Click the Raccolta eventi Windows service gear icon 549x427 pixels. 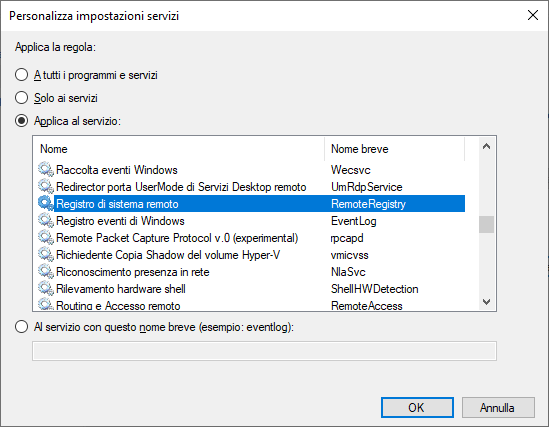tap(46, 170)
